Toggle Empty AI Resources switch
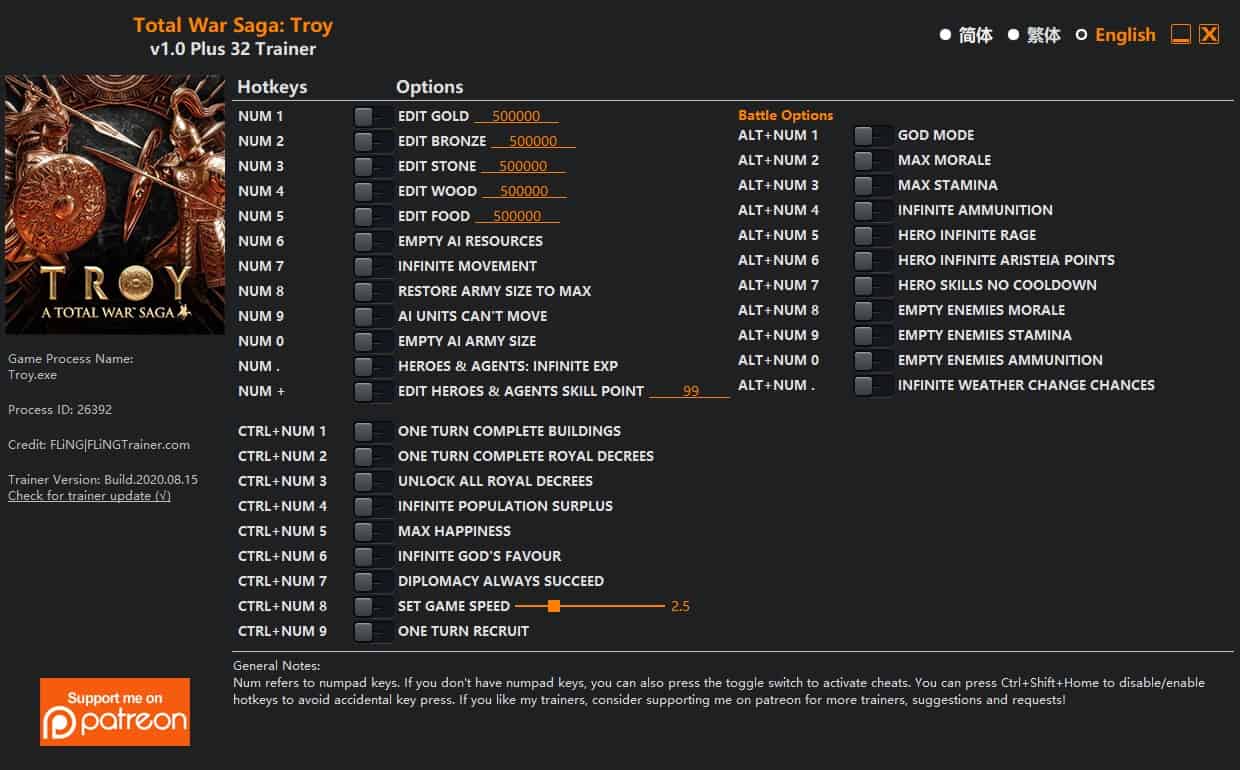This screenshot has height=770, width=1240. [373, 241]
